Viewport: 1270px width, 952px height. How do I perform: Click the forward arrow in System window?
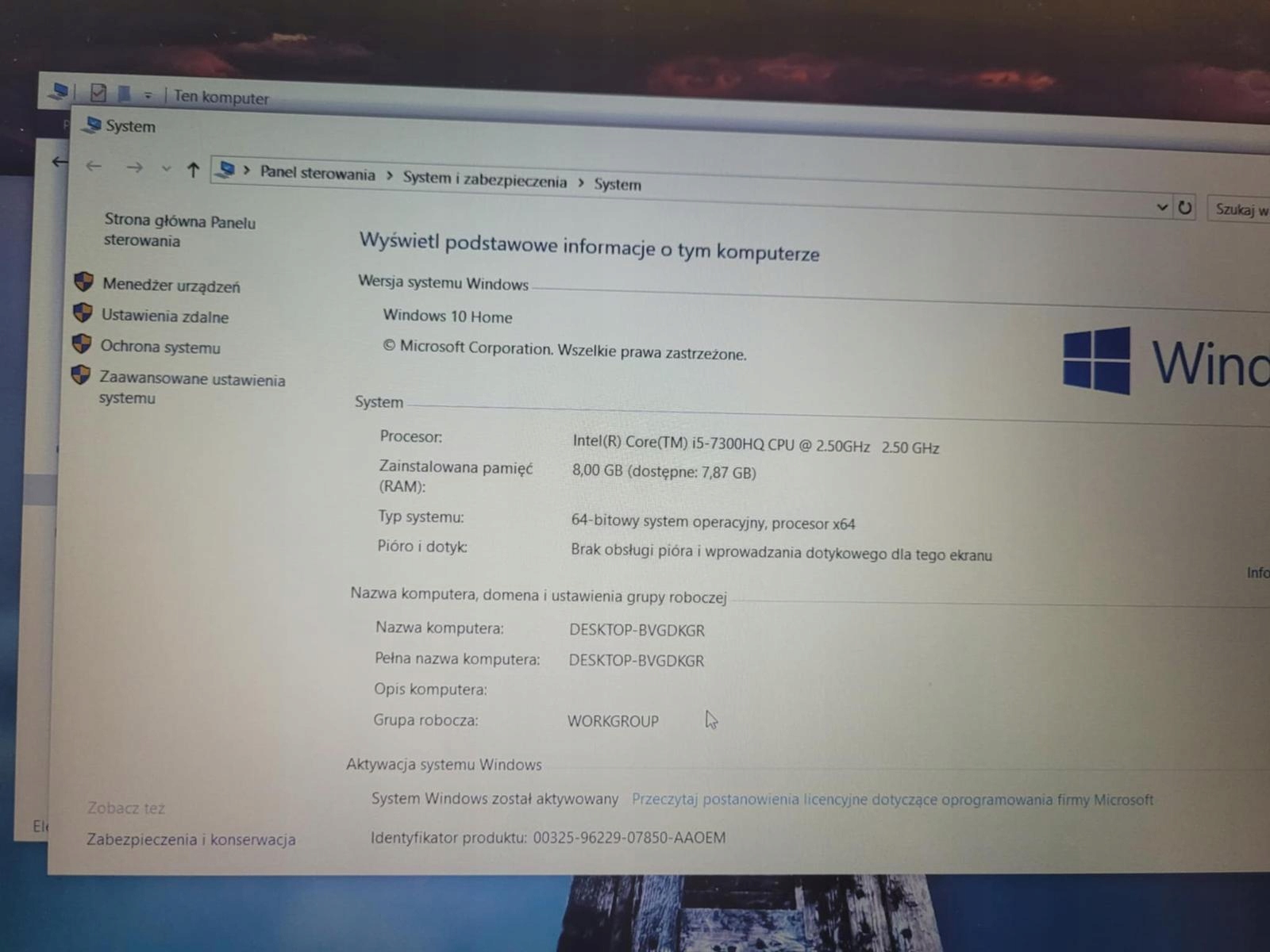pyautogui.click(x=134, y=167)
